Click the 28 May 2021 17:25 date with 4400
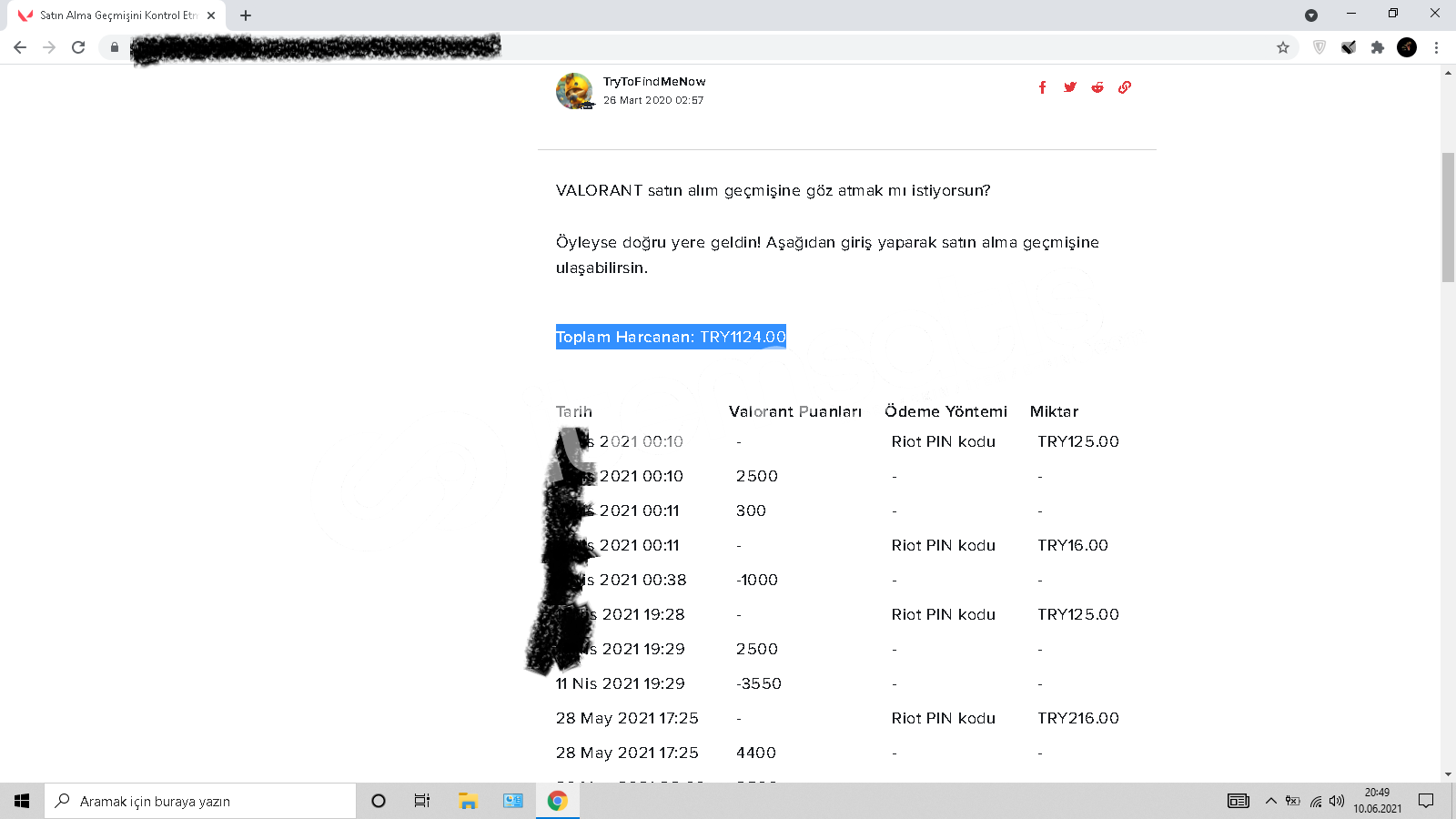 tap(627, 753)
